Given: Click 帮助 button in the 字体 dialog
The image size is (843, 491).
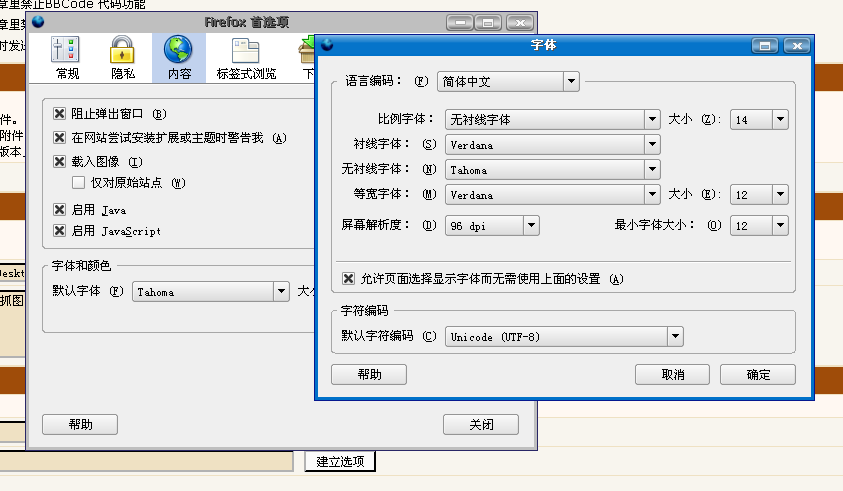Looking at the screenshot, I should tap(369, 374).
